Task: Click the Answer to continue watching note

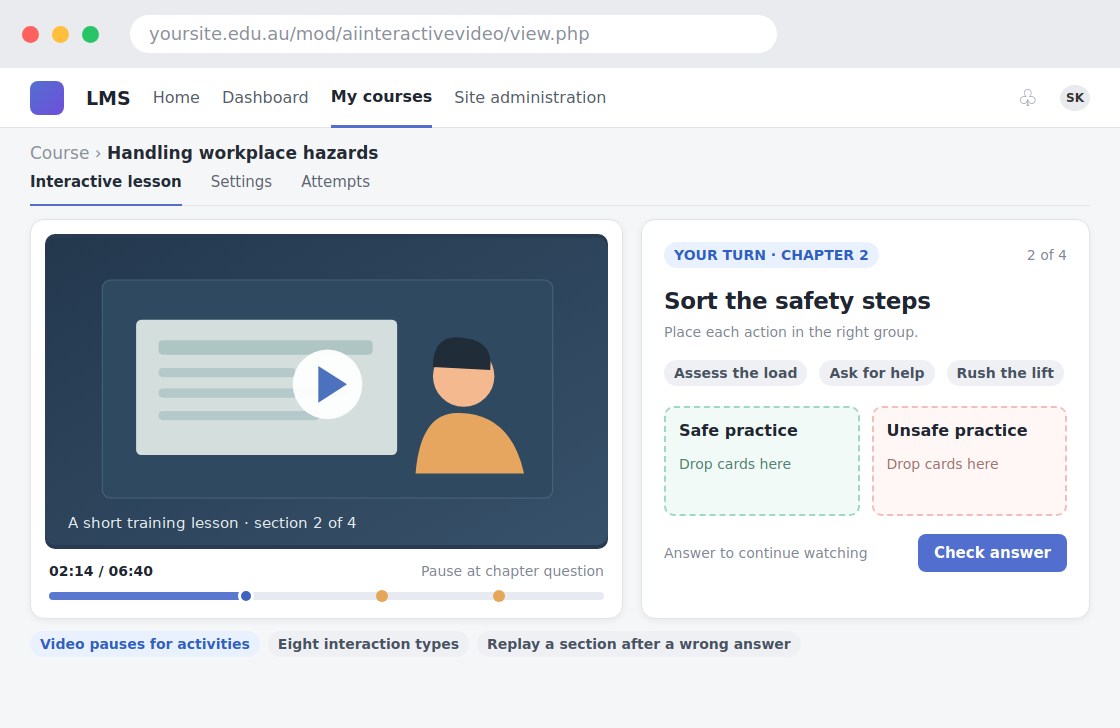Action: click(765, 553)
